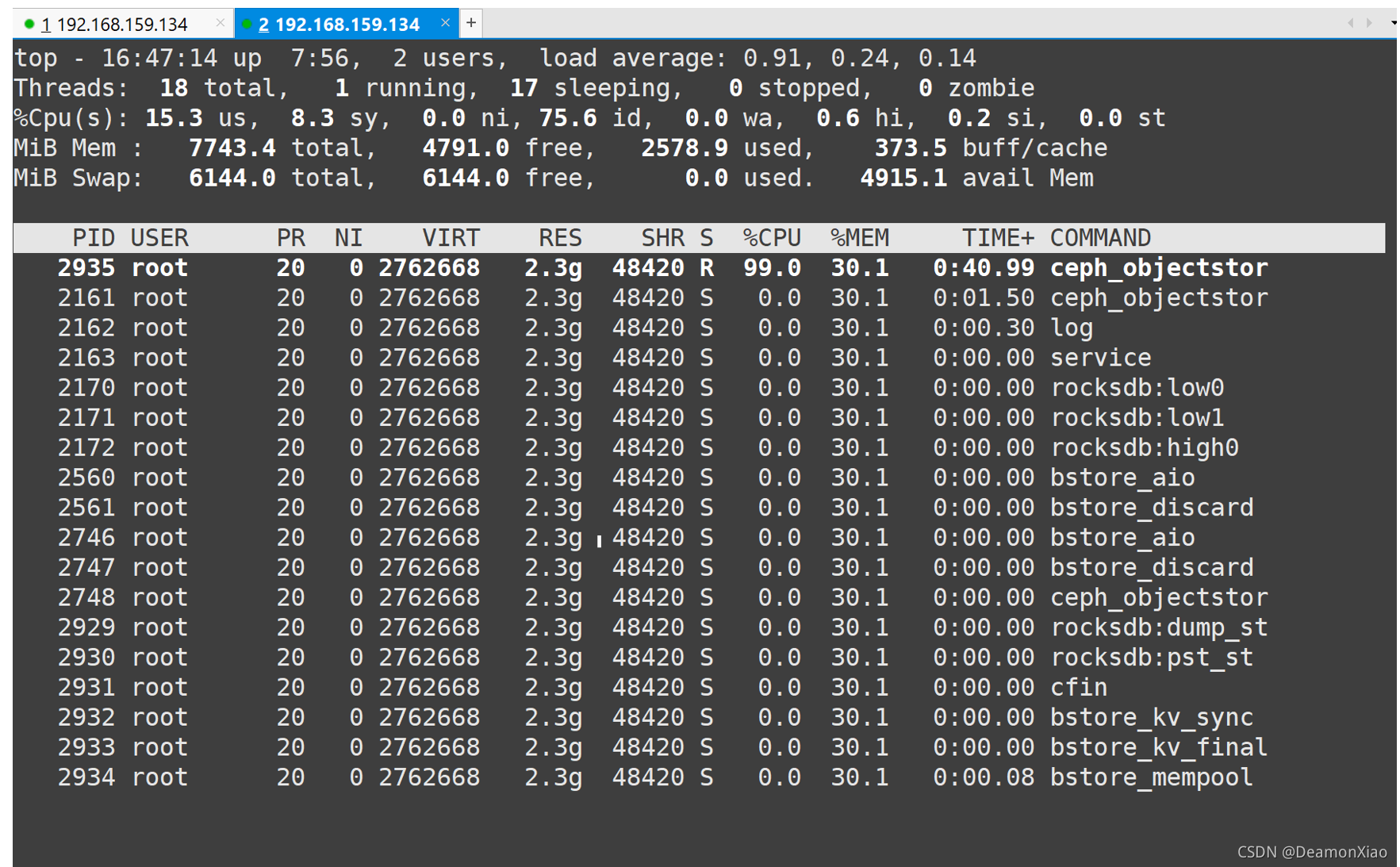1400x867 pixels.
Task: Click load average value 0.91
Action: (x=772, y=59)
